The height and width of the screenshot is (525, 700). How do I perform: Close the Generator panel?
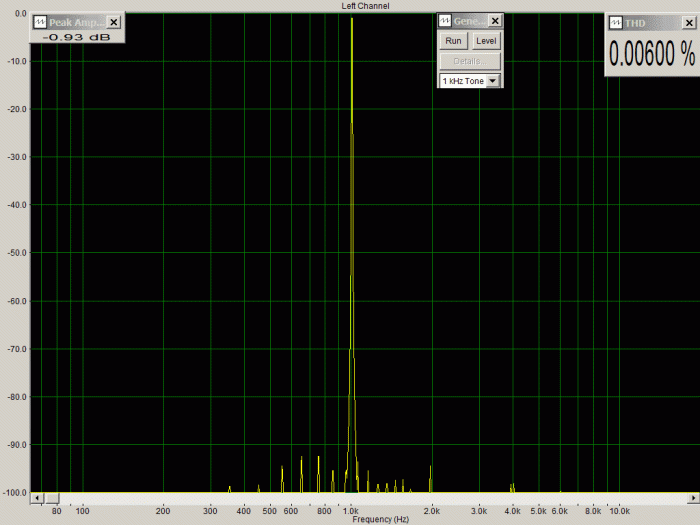point(495,21)
